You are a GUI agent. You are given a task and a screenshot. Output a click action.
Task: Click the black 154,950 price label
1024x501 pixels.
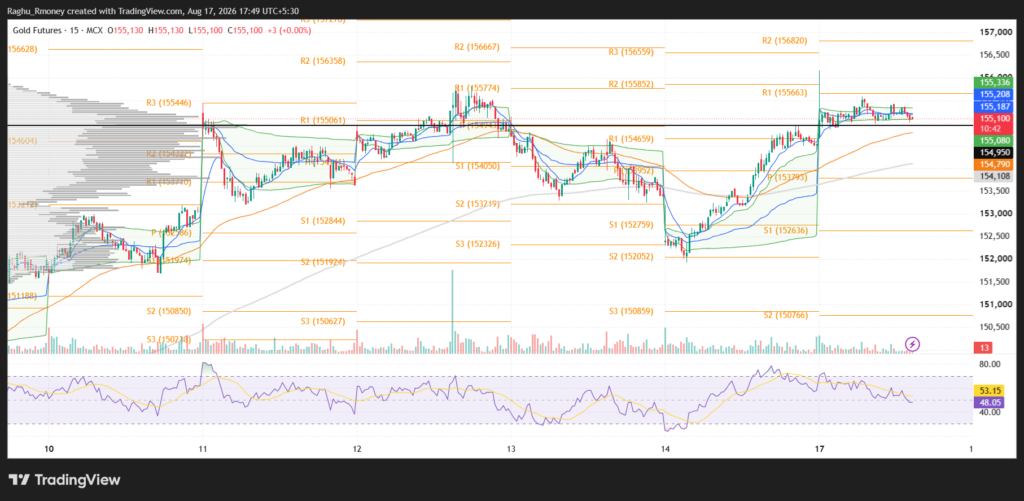tap(992, 152)
